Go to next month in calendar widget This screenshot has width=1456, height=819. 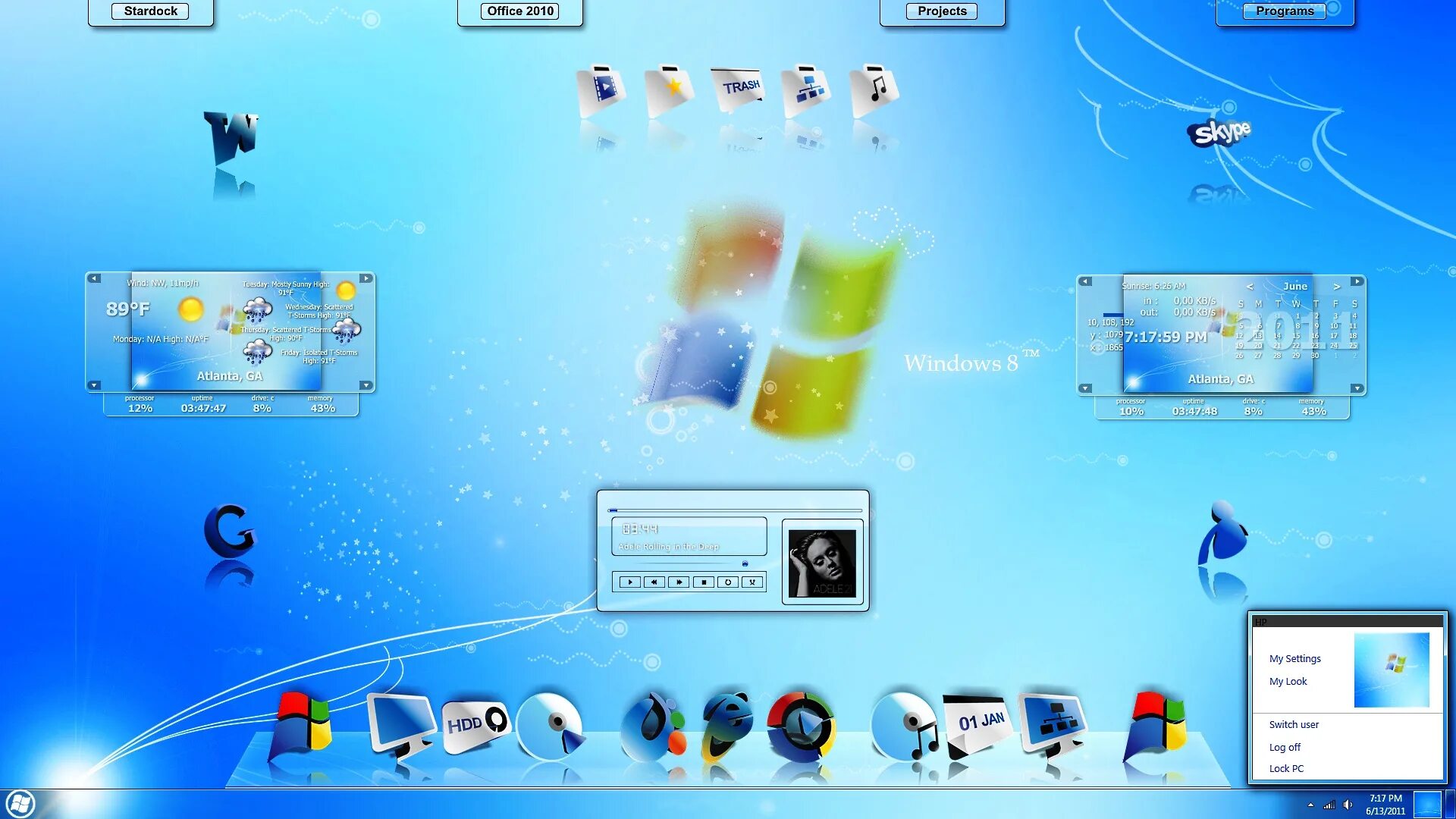[1337, 287]
